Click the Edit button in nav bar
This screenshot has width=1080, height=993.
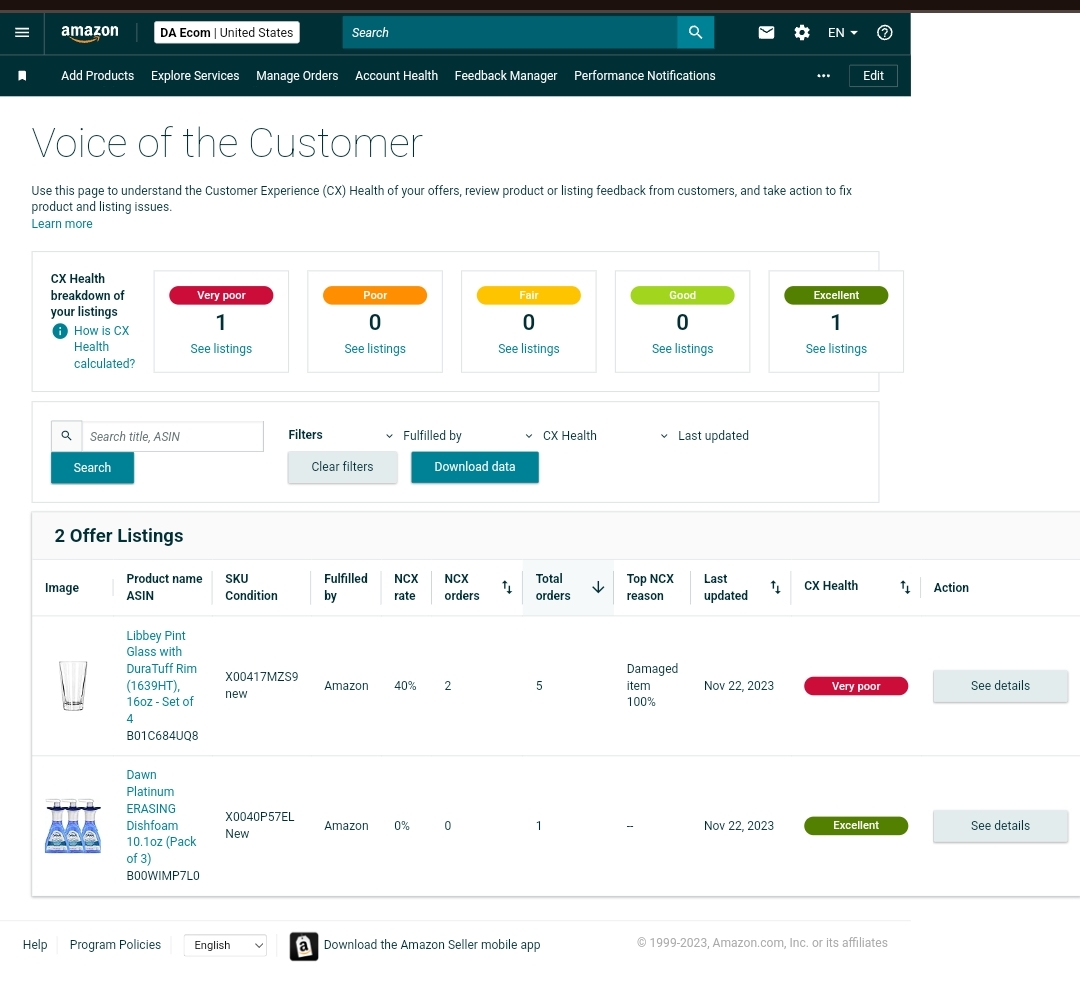tap(873, 76)
